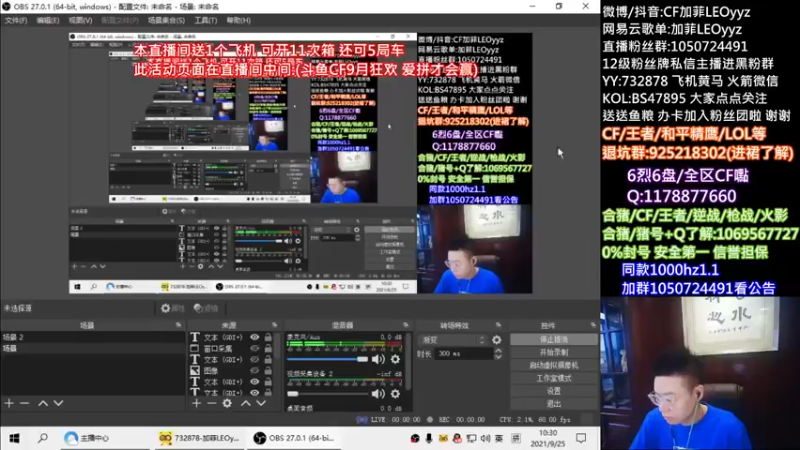Pop out the 场景 dock panel
Screen dimensions: 800x450
(x=179, y=325)
